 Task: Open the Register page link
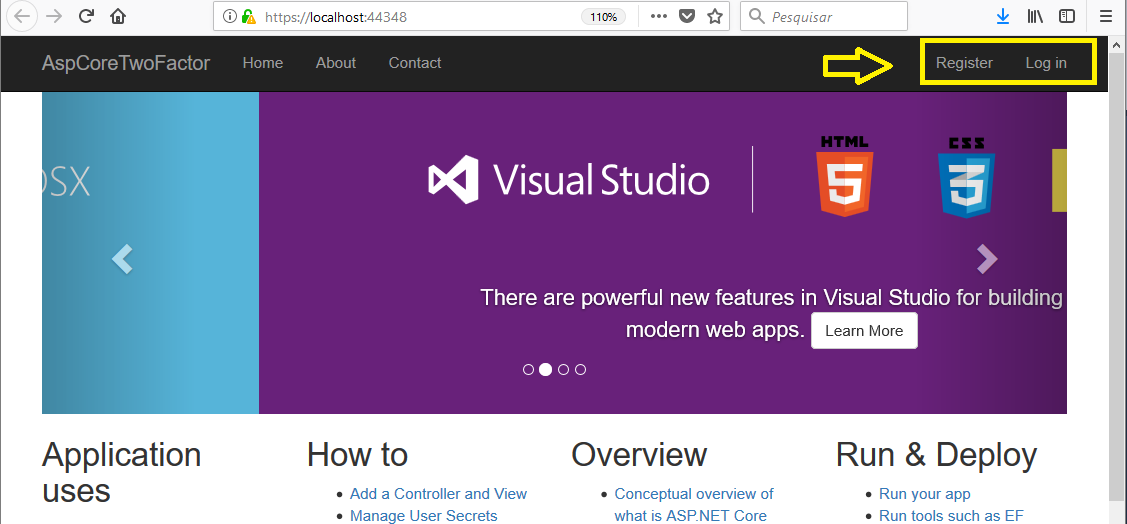tap(964, 63)
